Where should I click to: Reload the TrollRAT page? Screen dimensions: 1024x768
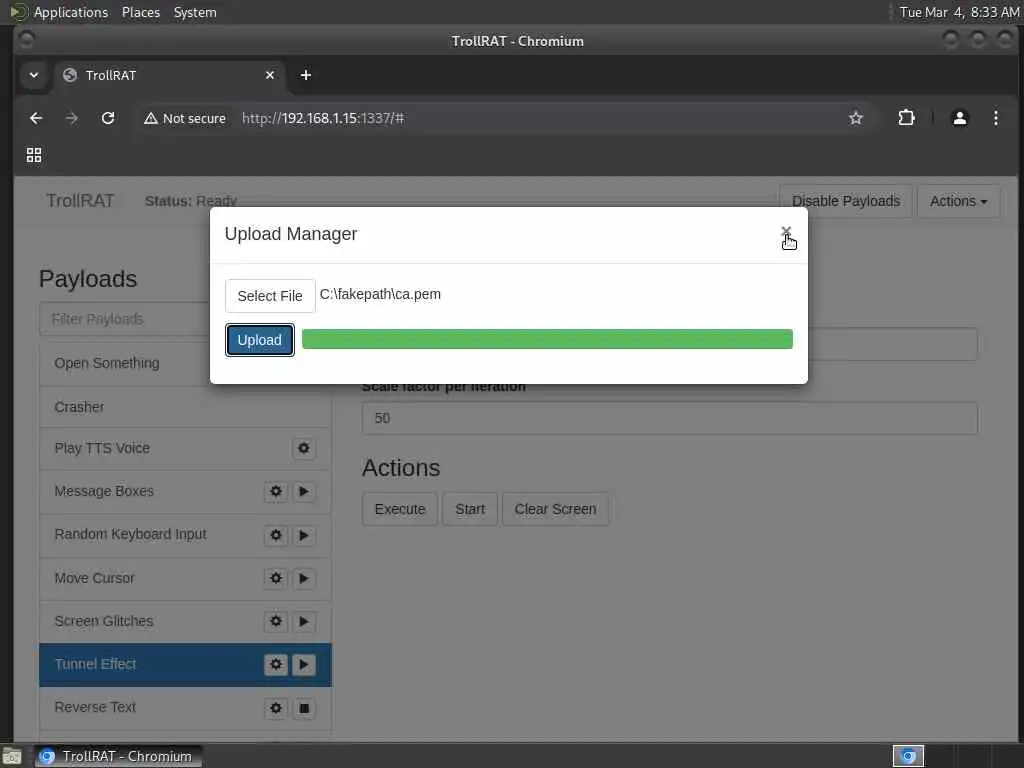(108, 118)
